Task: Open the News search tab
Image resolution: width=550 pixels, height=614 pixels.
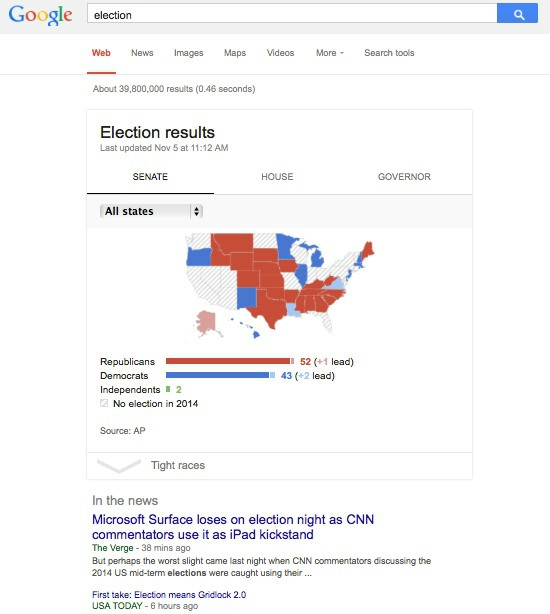Action: (x=142, y=53)
